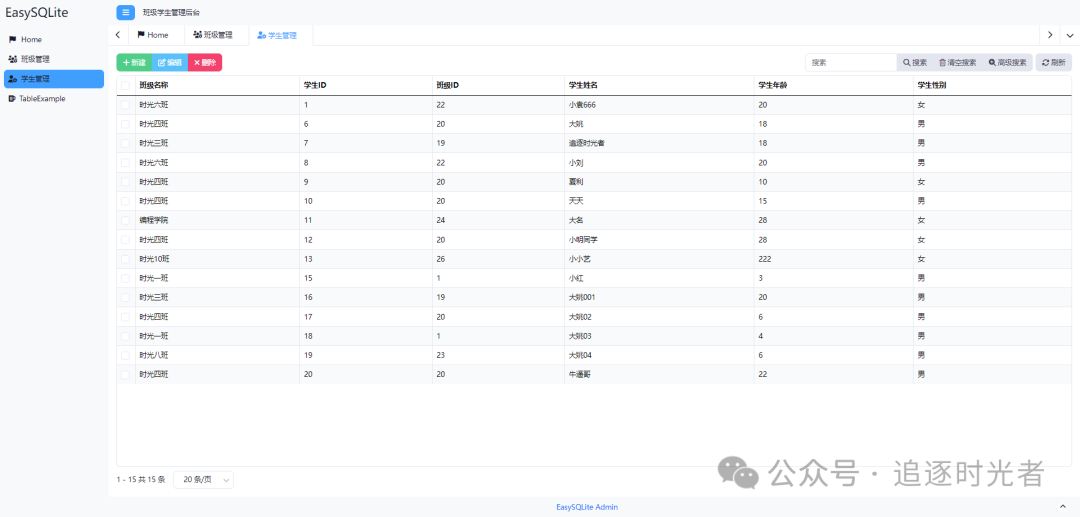This screenshot has width=1080, height=517.
Task: Open the 20 条/页 page size dropdown
Action: [204, 480]
